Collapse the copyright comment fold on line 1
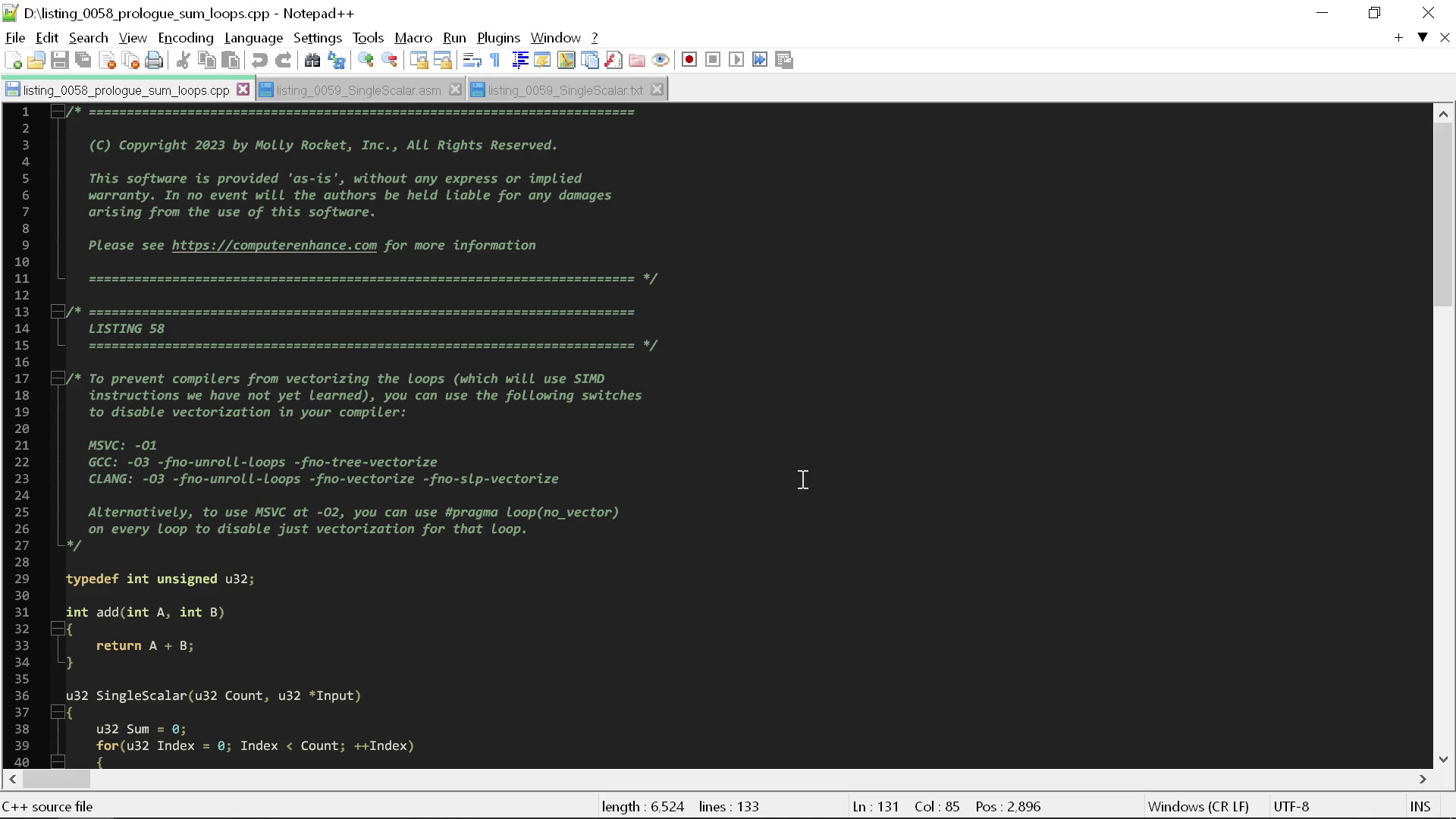The image size is (1456, 819). [58, 111]
